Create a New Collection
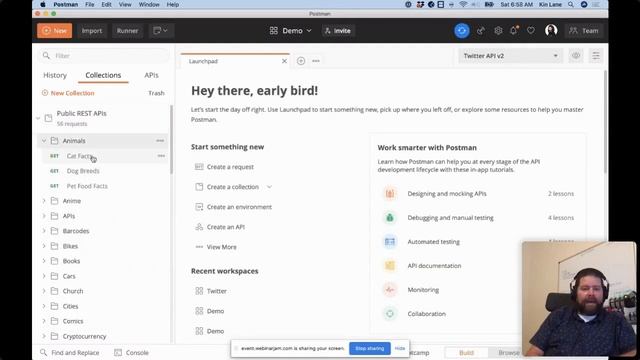640x360 pixels. pyautogui.click(x=68, y=93)
